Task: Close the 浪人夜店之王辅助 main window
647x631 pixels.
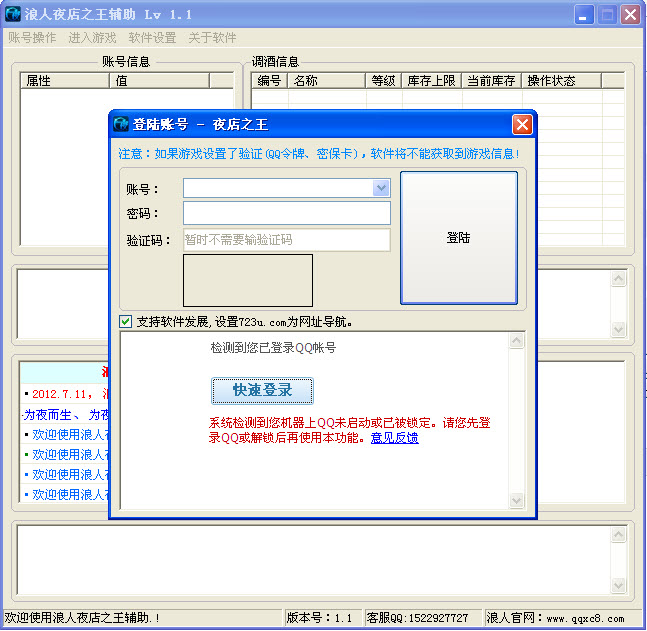Action: pyautogui.click(x=630, y=15)
